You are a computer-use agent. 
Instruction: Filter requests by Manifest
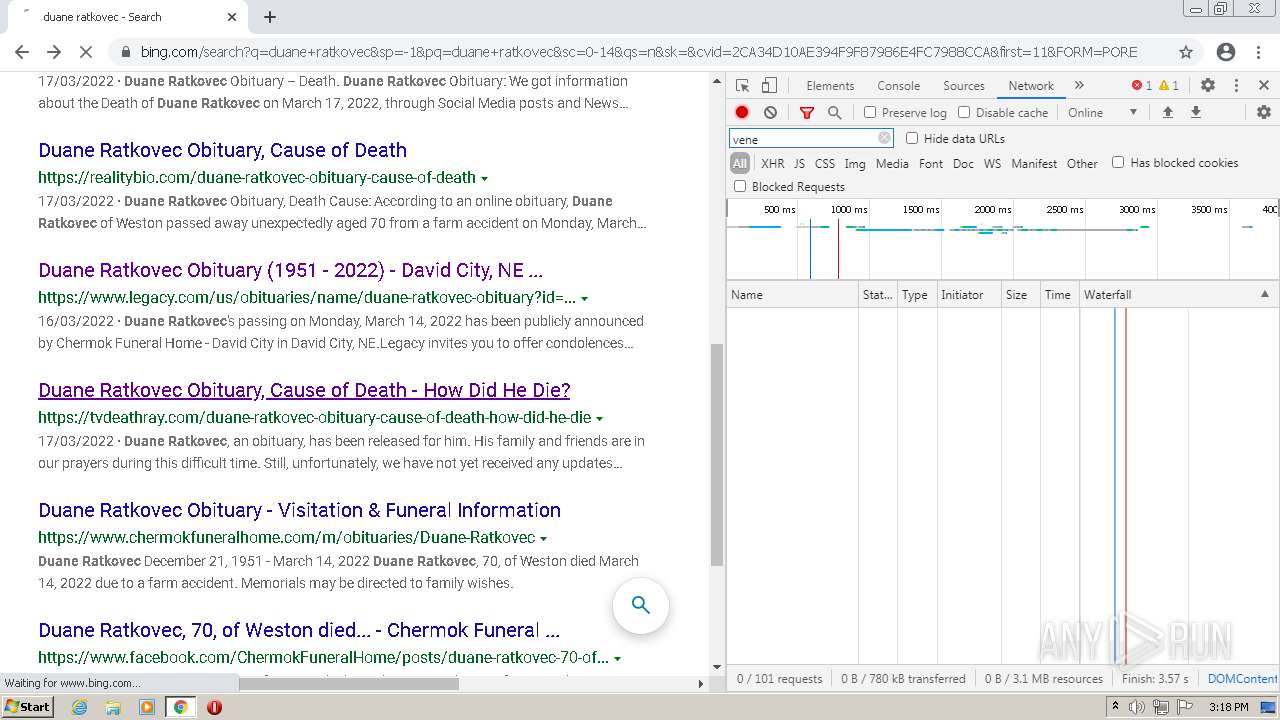[1034, 163]
